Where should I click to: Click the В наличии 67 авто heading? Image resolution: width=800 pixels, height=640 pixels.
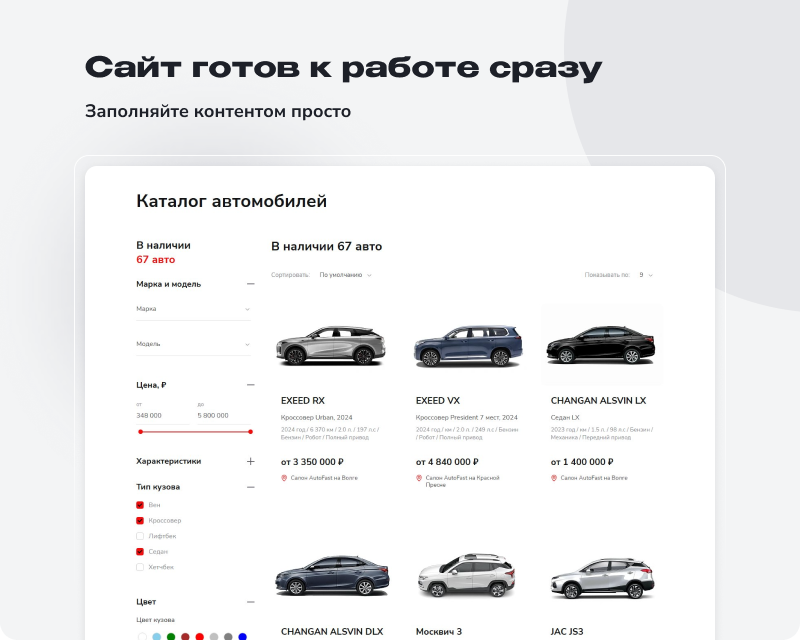point(327,247)
